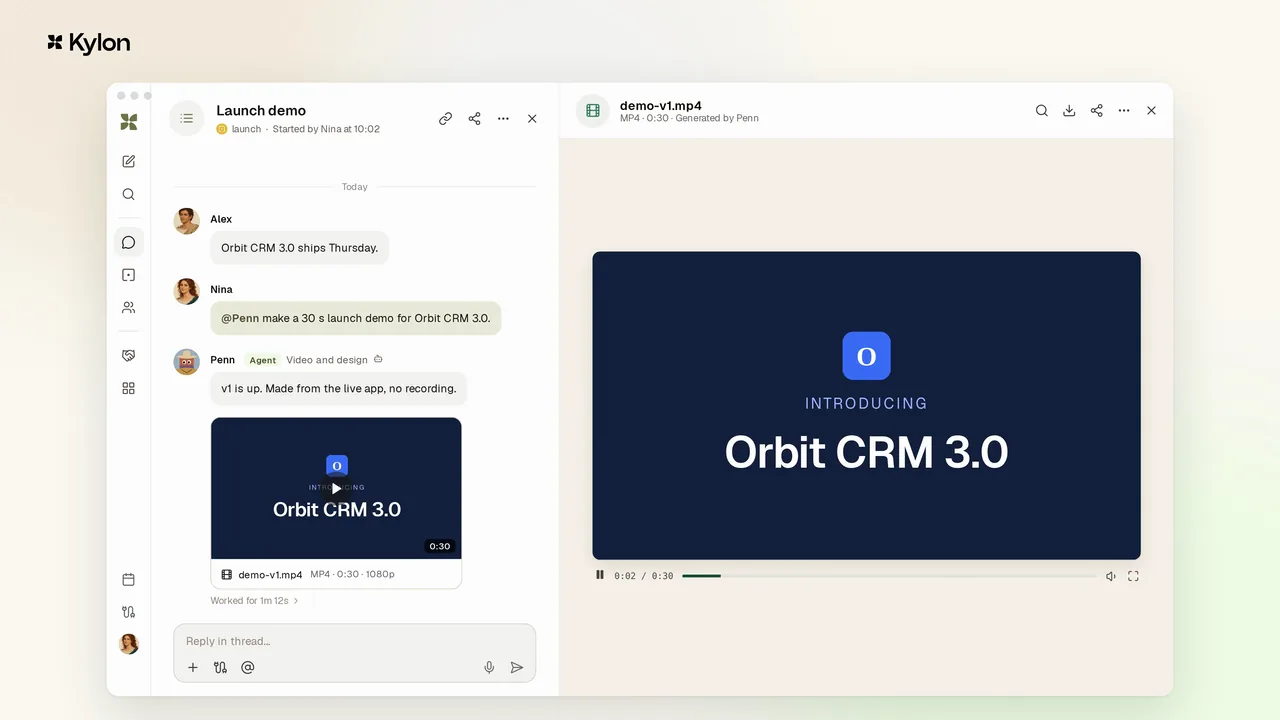Start a new compose from the sidebar pencil icon
Screen dimensions: 1280x720
[128, 161]
